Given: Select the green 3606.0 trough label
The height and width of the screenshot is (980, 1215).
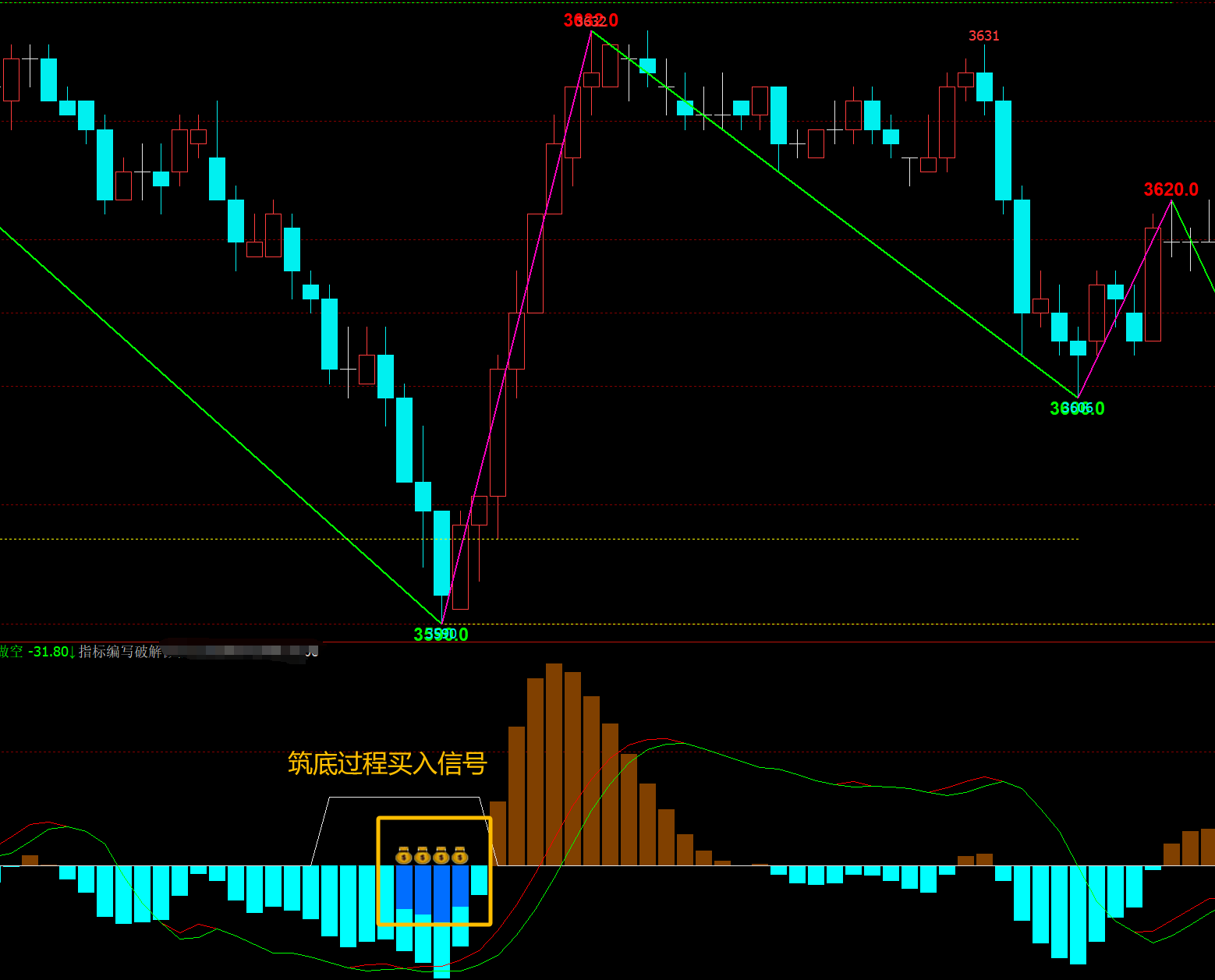Looking at the screenshot, I should click(x=1077, y=409).
